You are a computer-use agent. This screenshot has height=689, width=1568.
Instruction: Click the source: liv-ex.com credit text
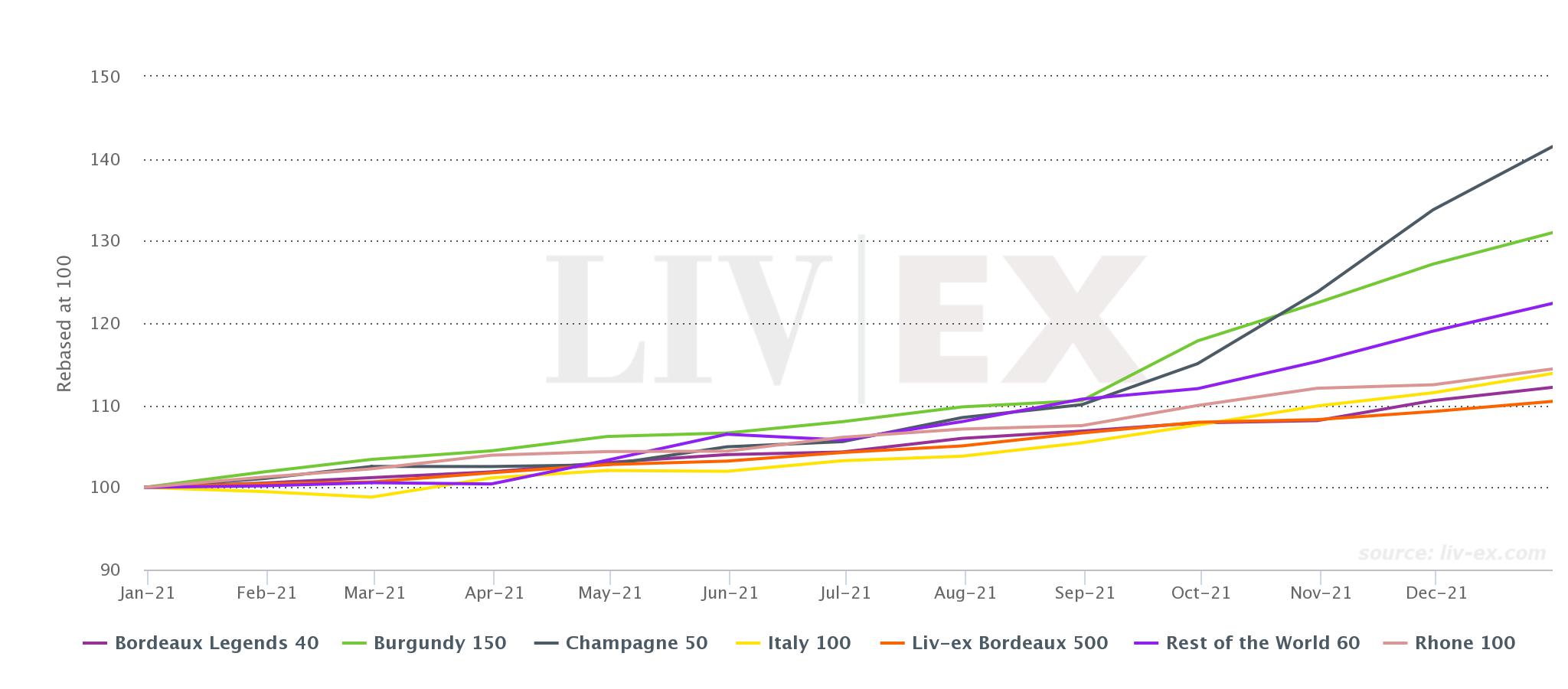click(1452, 553)
